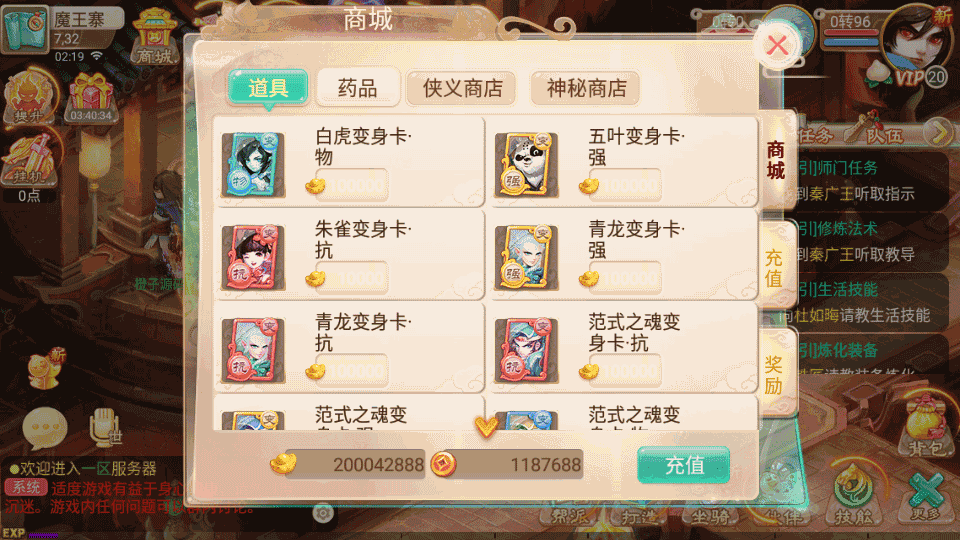Open the 技能 skills icon
The height and width of the screenshot is (540, 960).
(x=853, y=496)
